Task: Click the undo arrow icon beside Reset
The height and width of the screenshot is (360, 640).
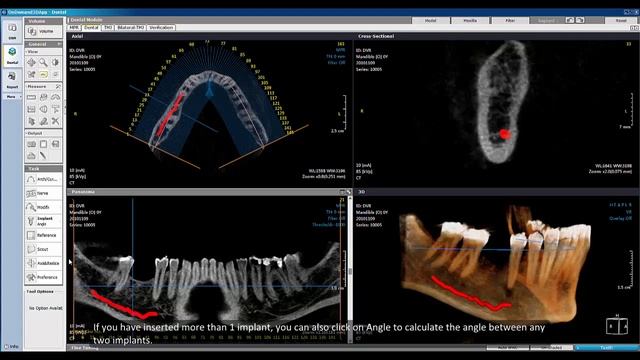Action: [570, 20]
